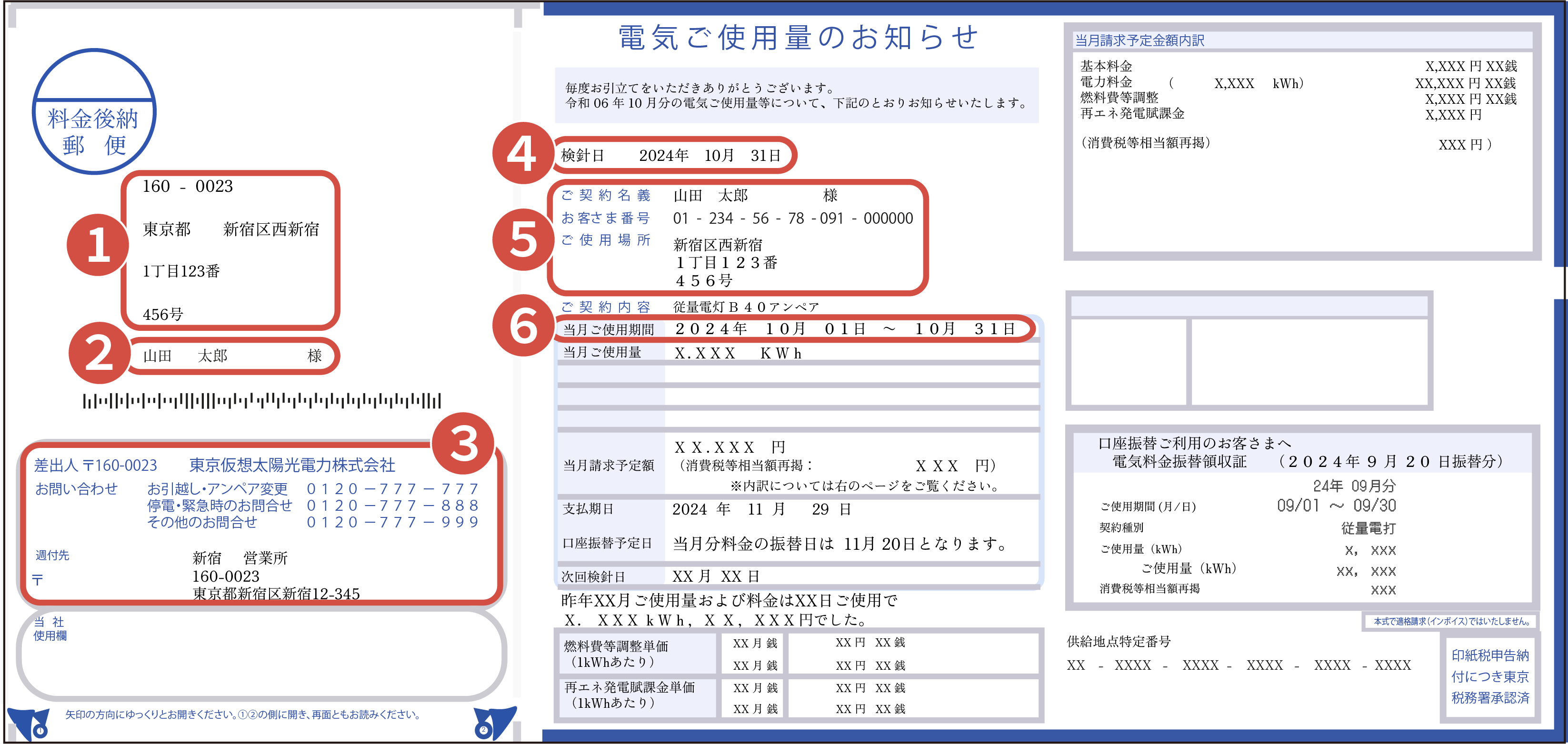Click the 次回検針日 label
Screen dimensions: 1568x744
(593, 576)
